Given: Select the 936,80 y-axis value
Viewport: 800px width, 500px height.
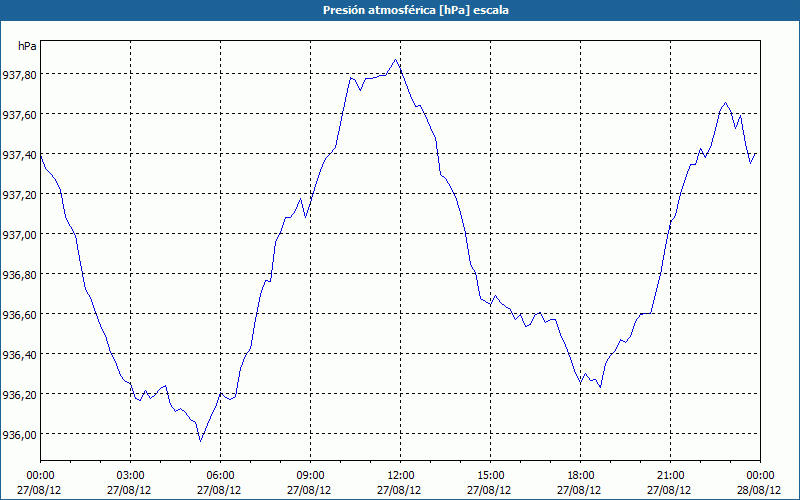Looking at the screenshot, I should [x=19, y=274].
